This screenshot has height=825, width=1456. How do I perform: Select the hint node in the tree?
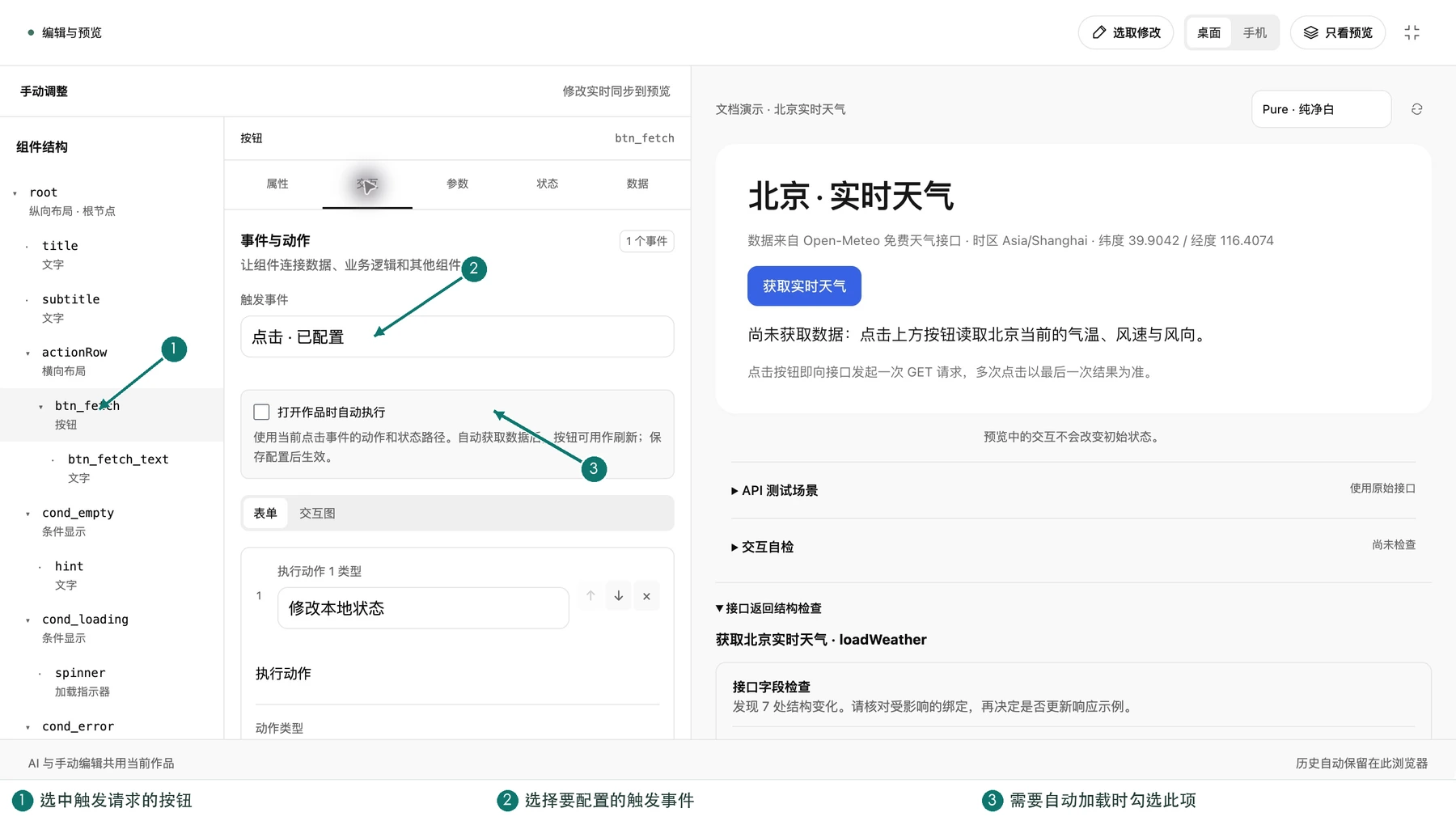coord(112,575)
